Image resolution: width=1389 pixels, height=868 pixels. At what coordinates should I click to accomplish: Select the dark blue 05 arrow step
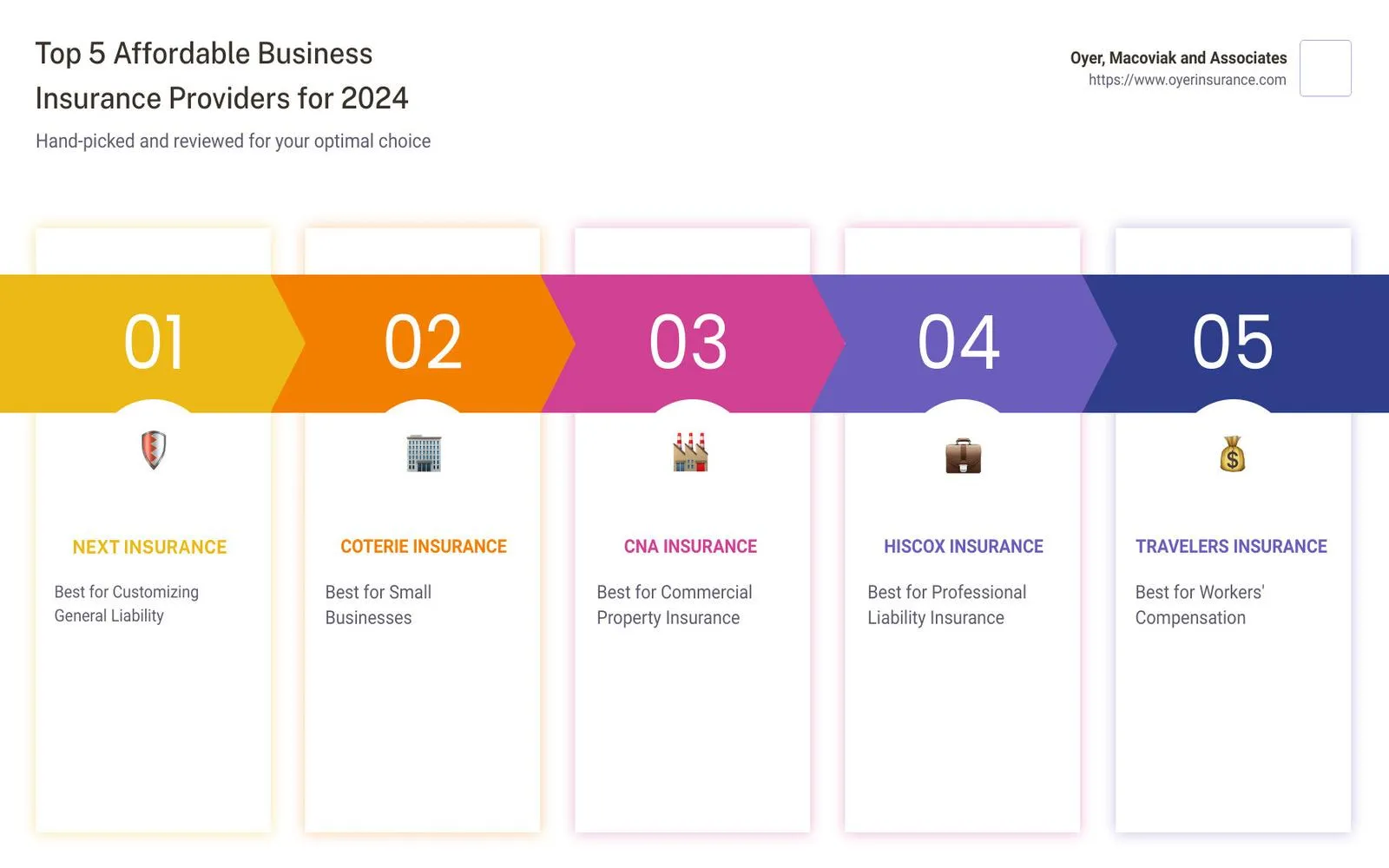coord(1236,343)
